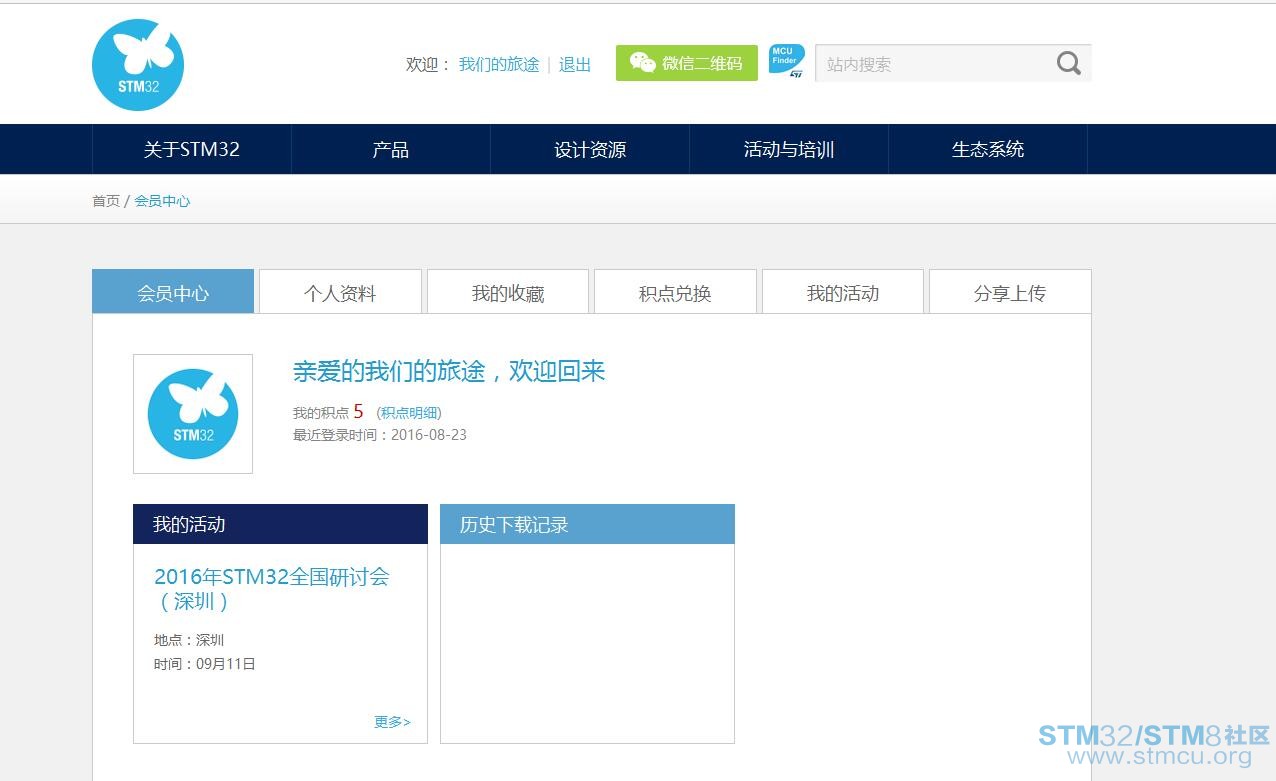Click the 更多> link in 我的活动

point(392,722)
